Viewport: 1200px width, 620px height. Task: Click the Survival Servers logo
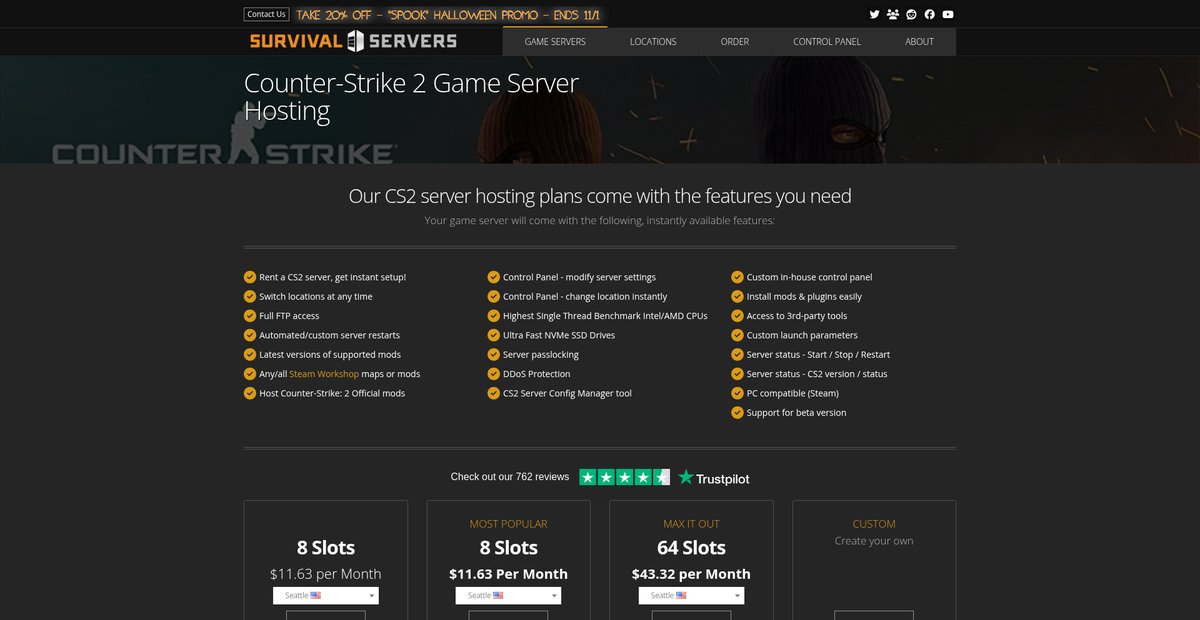pyautogui.click(x=353, y=41)
